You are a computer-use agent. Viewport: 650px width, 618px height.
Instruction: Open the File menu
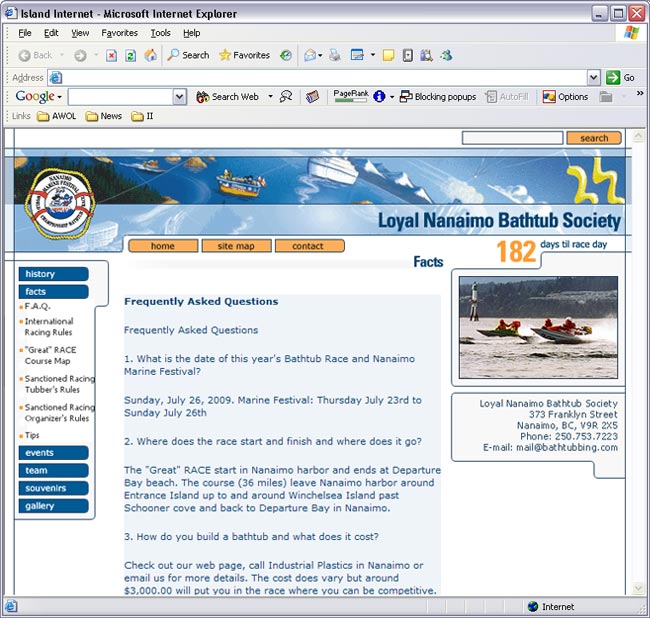(25, 33)
